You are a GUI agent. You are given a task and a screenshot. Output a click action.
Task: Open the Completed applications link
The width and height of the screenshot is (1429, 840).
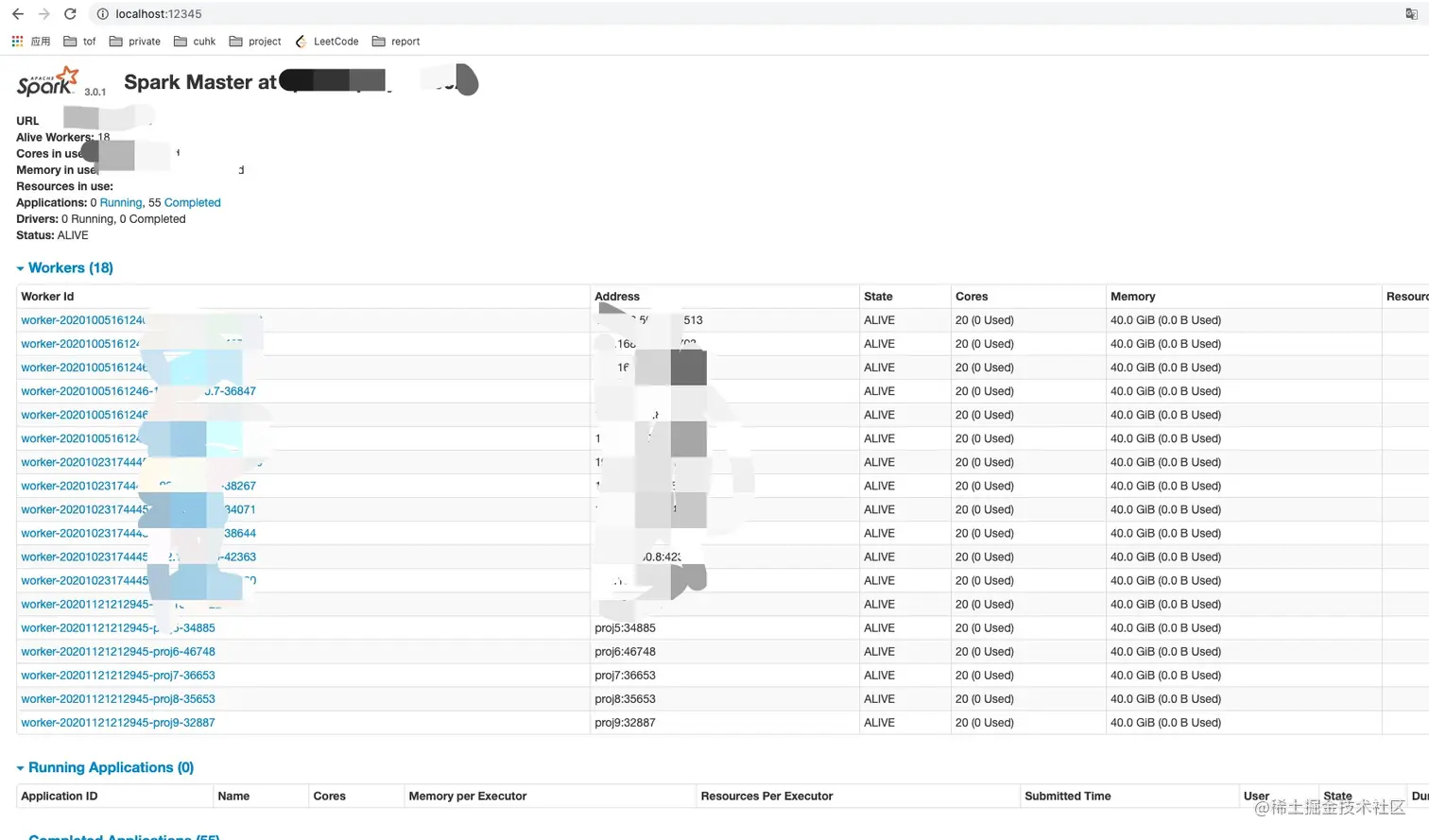click(193, 202)
